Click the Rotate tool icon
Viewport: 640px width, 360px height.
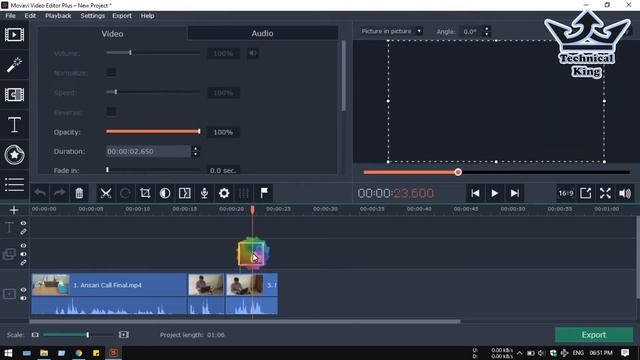[x=125, y=193]
